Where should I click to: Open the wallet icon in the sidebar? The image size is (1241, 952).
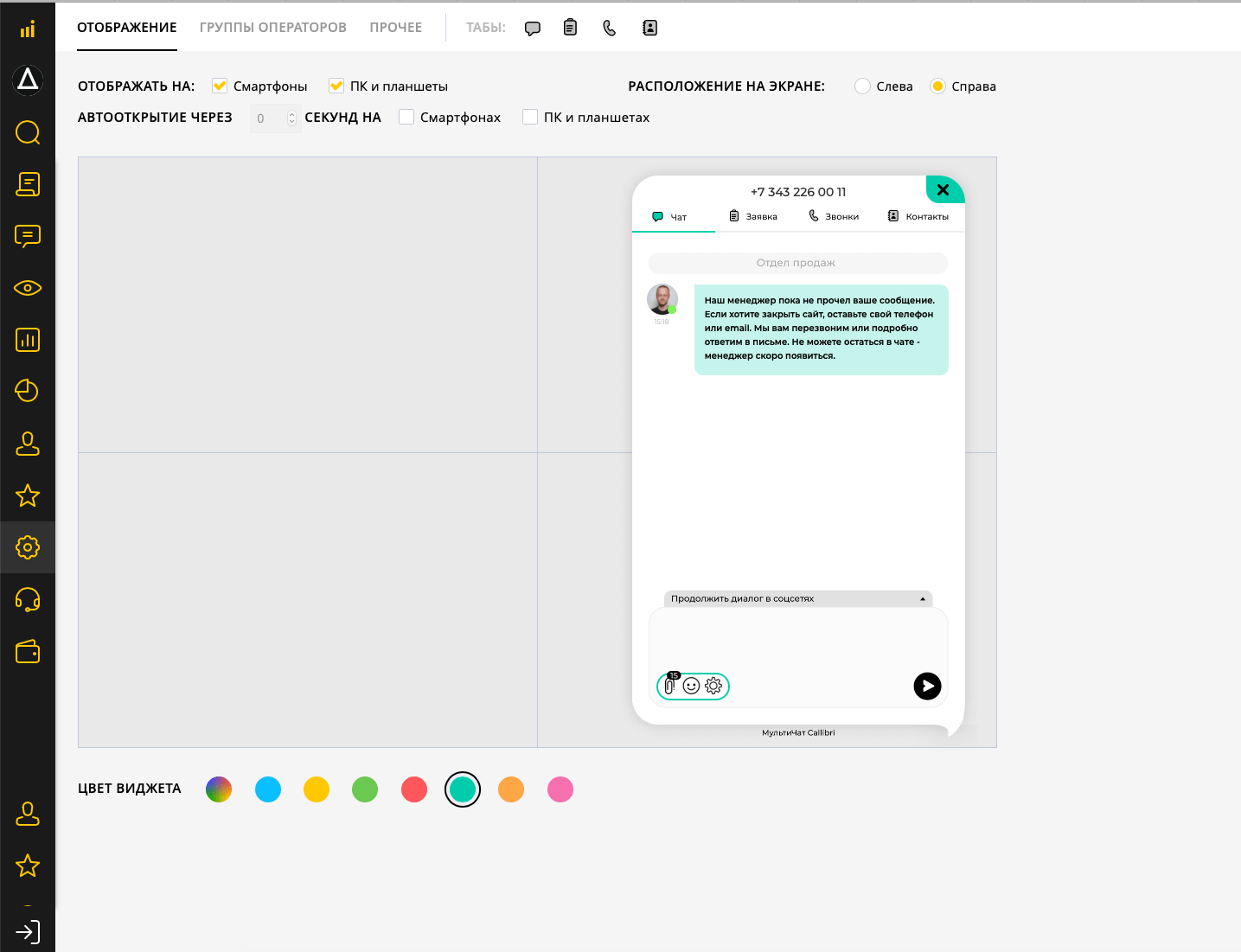click(28, 652)
